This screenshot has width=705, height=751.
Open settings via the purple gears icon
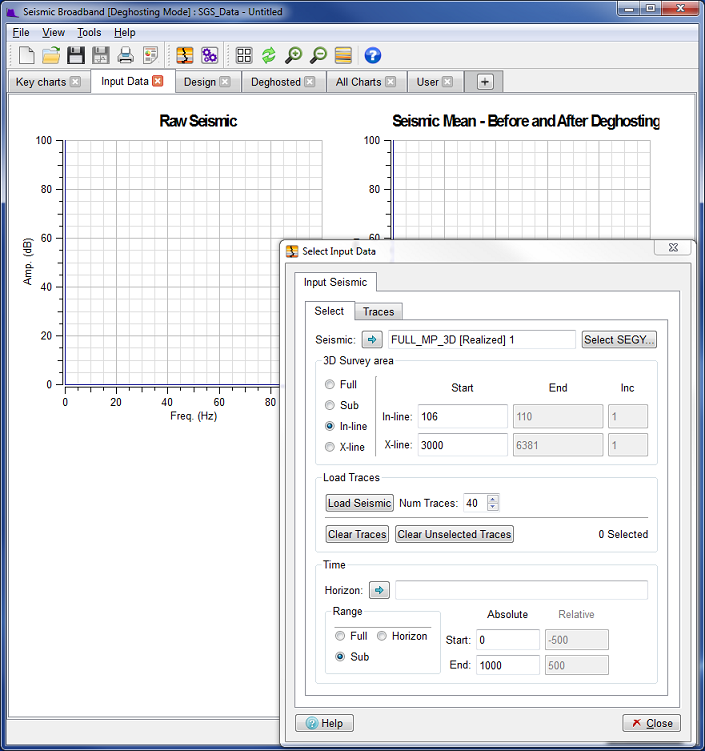pyautogui.click(x=209, y=55)
